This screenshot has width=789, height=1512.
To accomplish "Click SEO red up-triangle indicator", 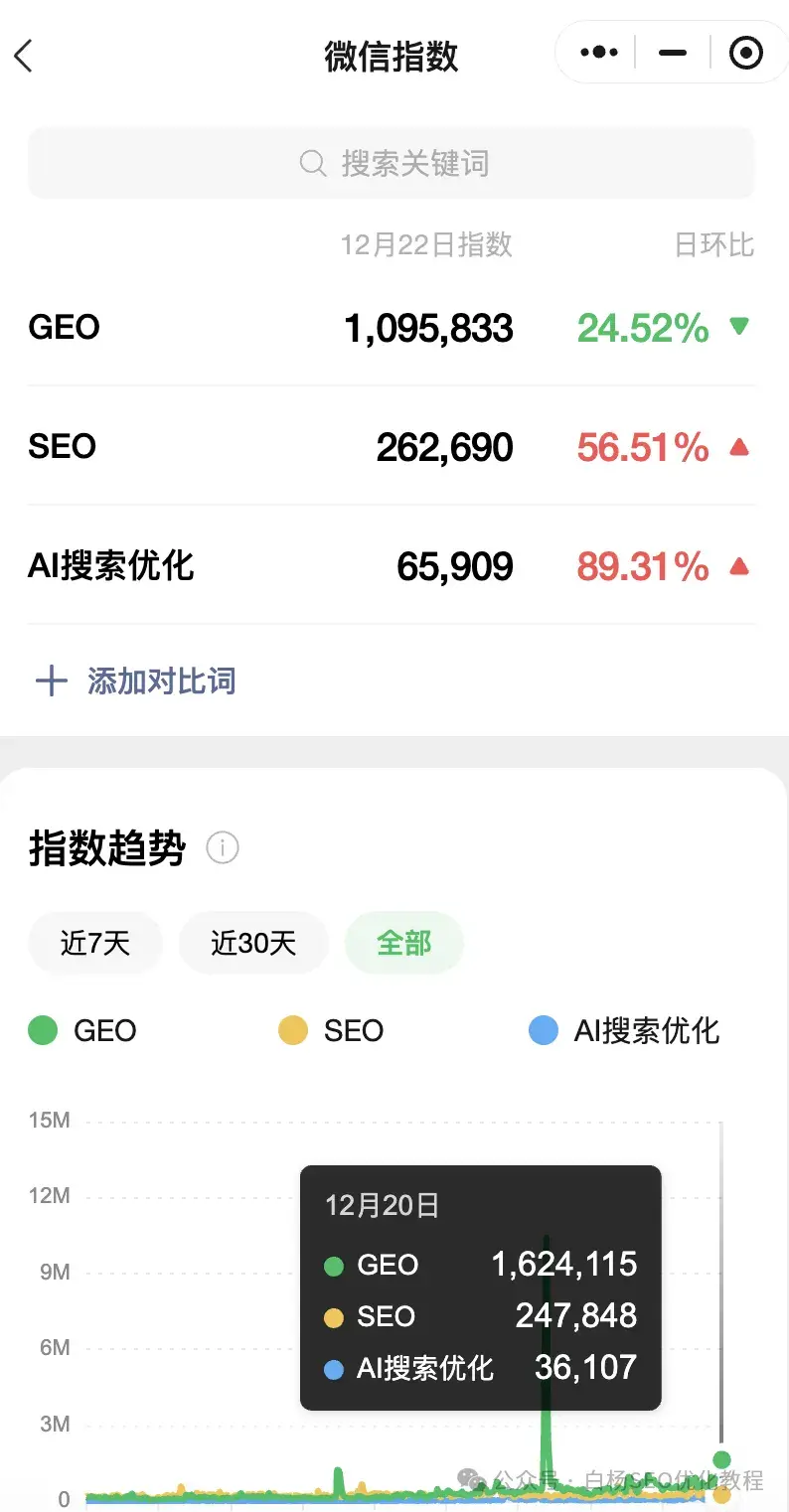I will (738, 447).
